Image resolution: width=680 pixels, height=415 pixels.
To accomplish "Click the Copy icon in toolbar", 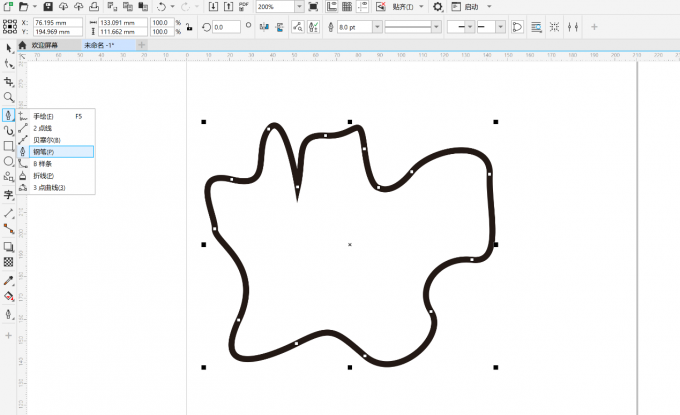I will [x=128, y=7].
